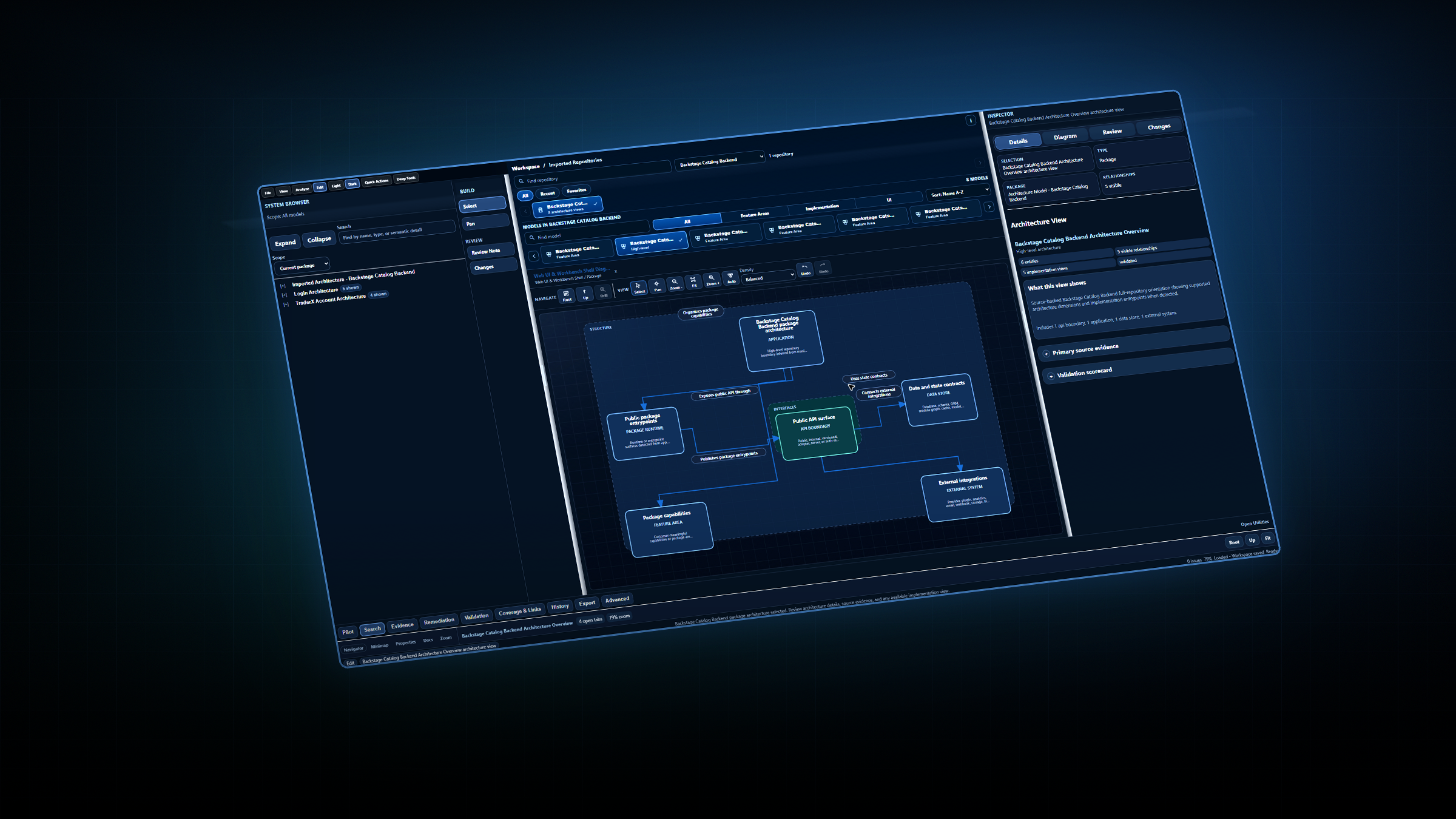Click the Review Note button

[491, 250]
